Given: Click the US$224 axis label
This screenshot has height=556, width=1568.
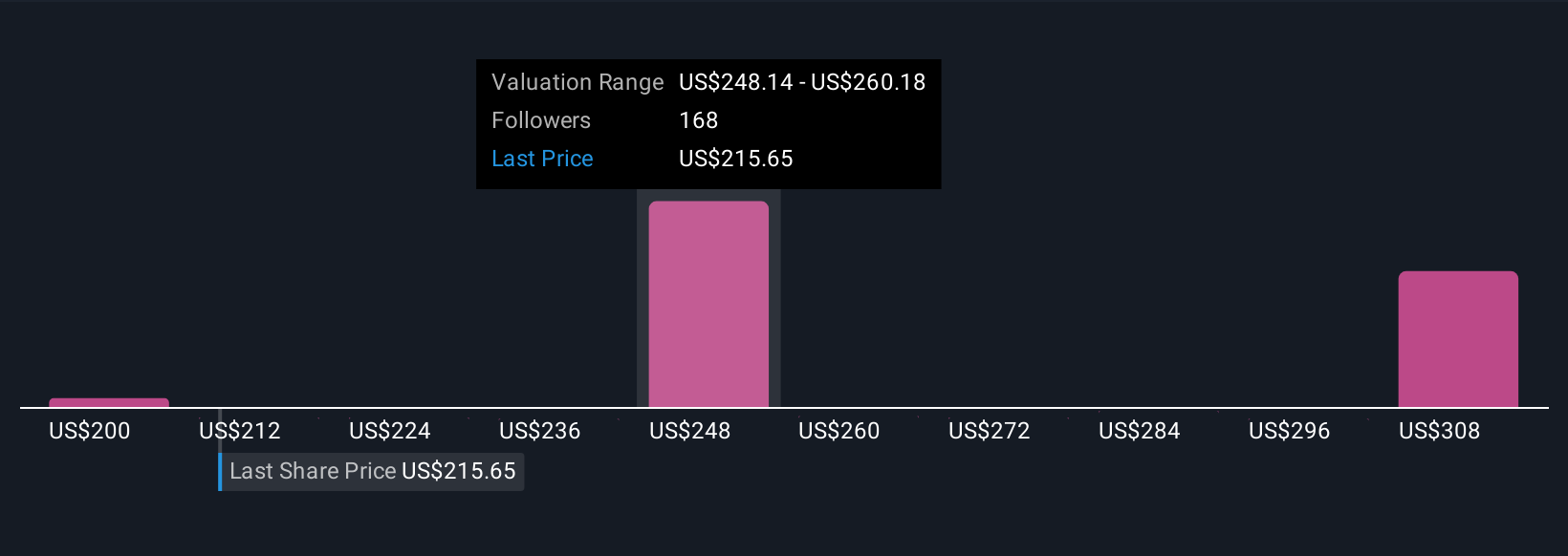Looking at the screenshot, I should click(x=390, y=431).
